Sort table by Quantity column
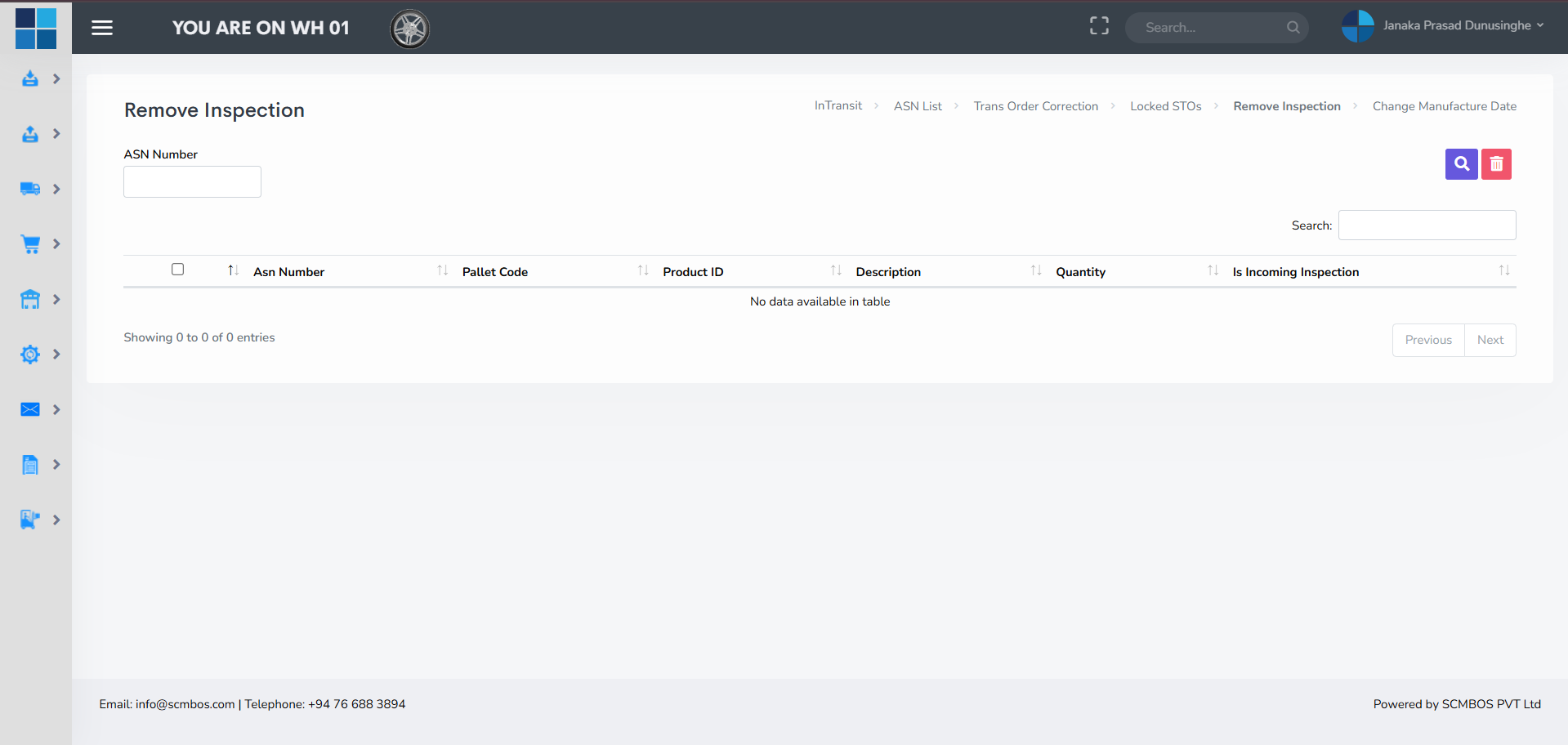The image size is (1568, 745). tap(1080, 272)
